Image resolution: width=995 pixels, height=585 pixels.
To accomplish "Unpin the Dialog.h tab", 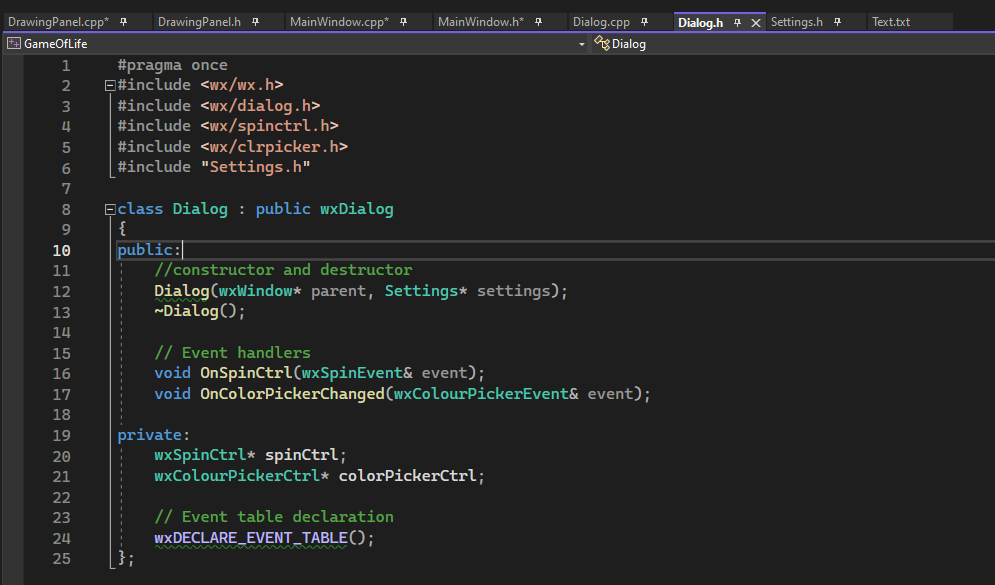I will [737, 20].
